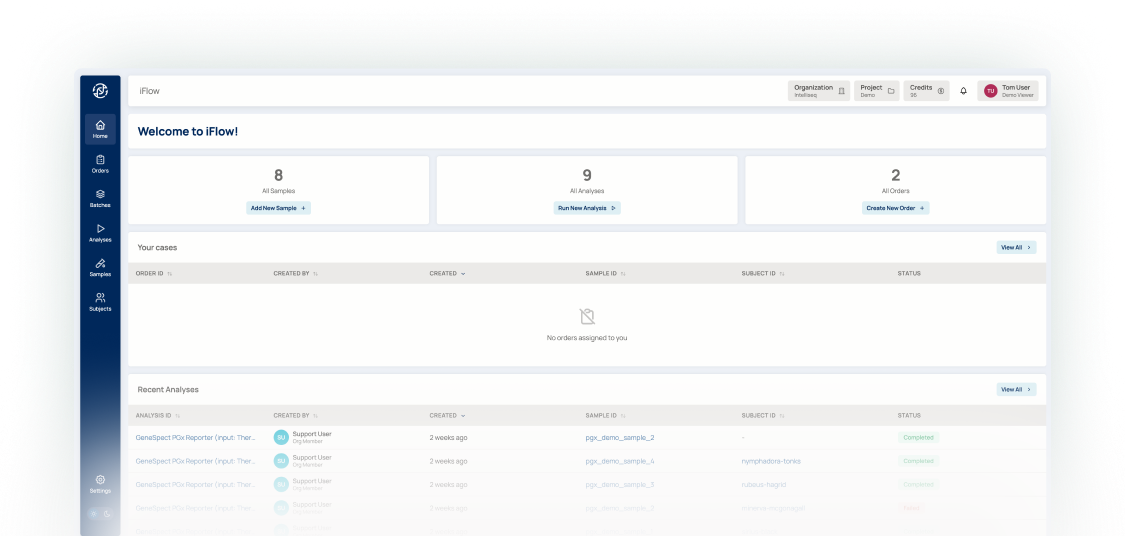Click the All Samples count 8
Viewport: 1125px width, 536px height.
[278, 175]
